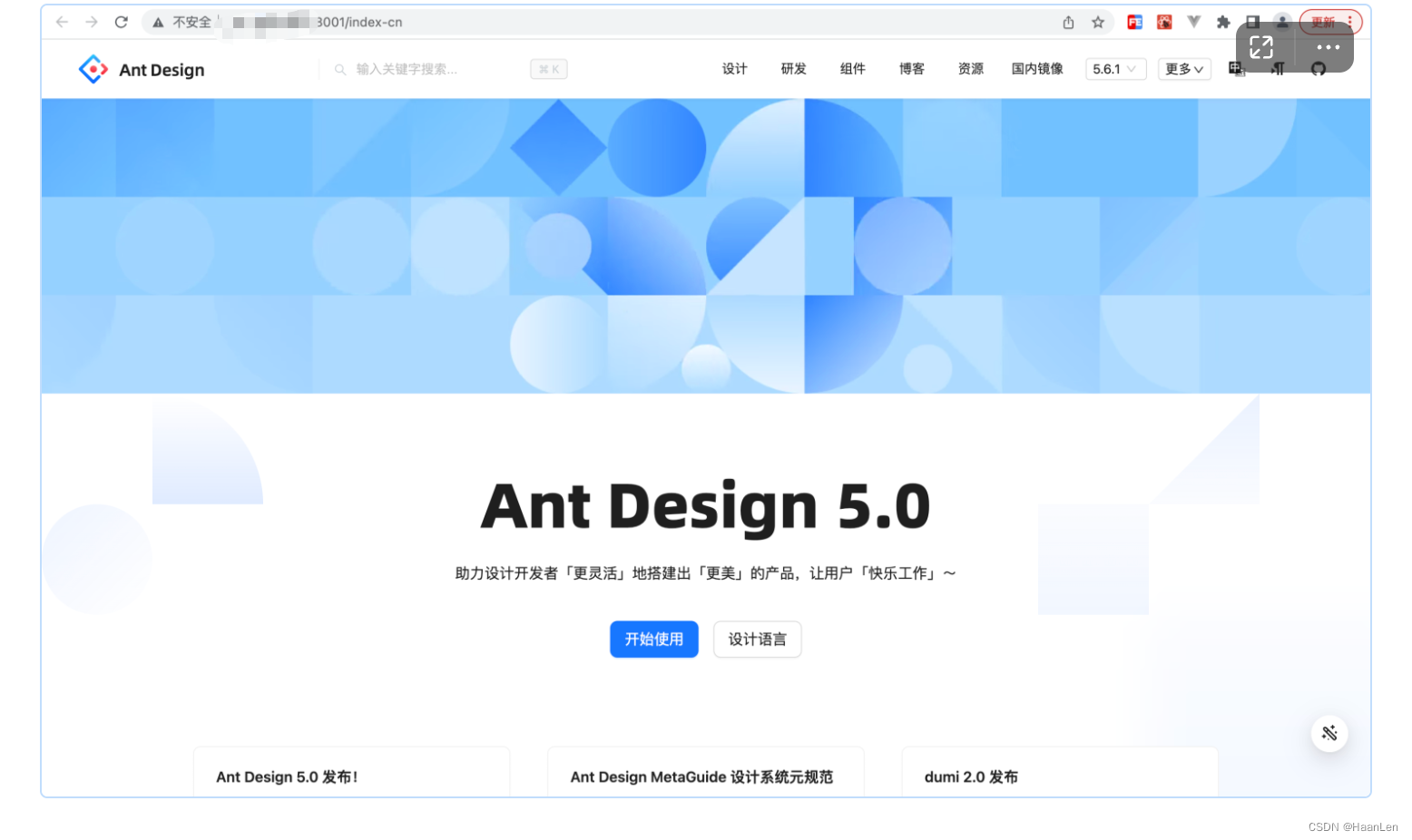Click the ⌘K shortcut badge
The height and width of the screenshot is (840, 1412).
click(549, 69)
